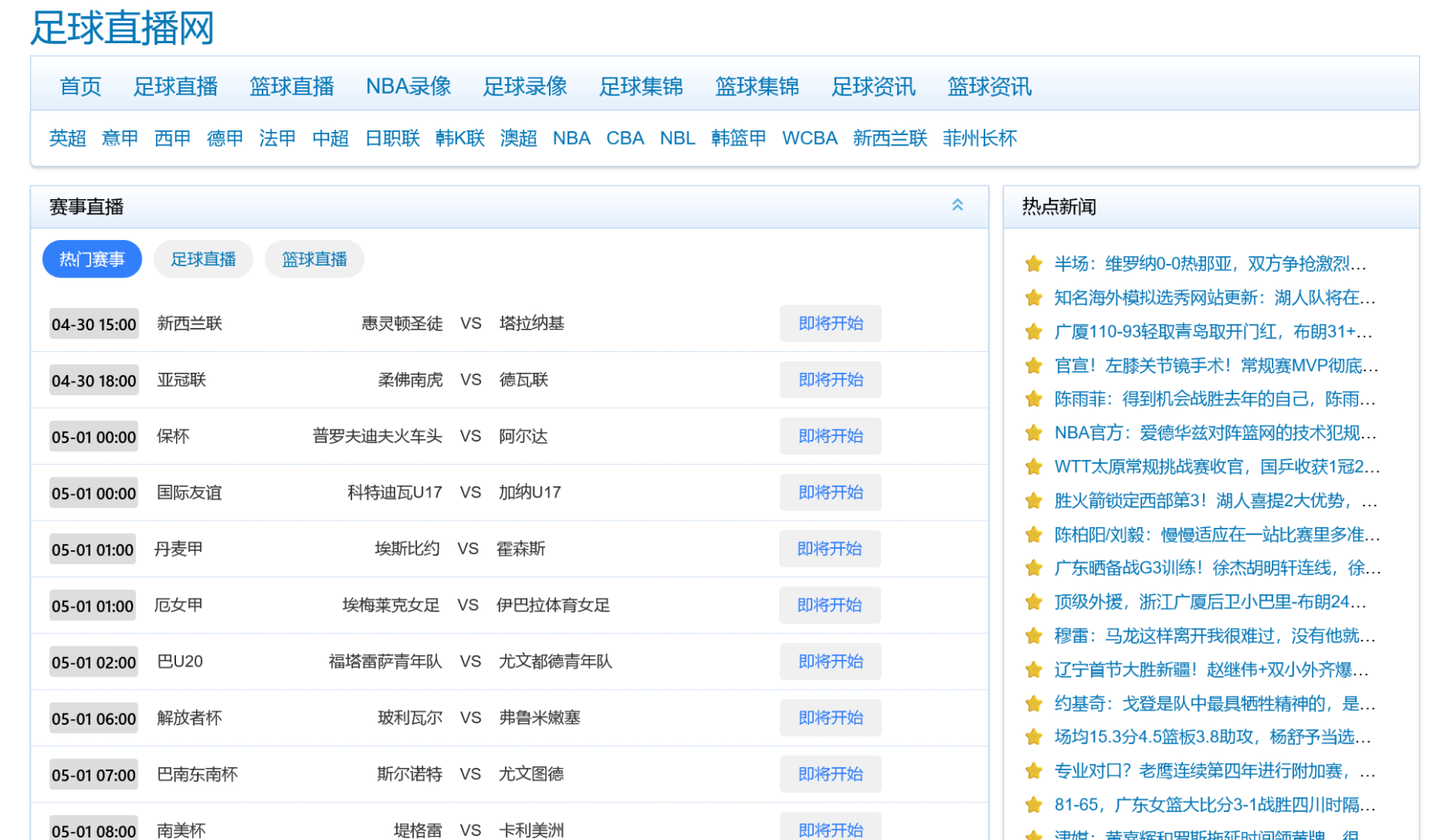Select the 澳超 league link

(519, 138)
